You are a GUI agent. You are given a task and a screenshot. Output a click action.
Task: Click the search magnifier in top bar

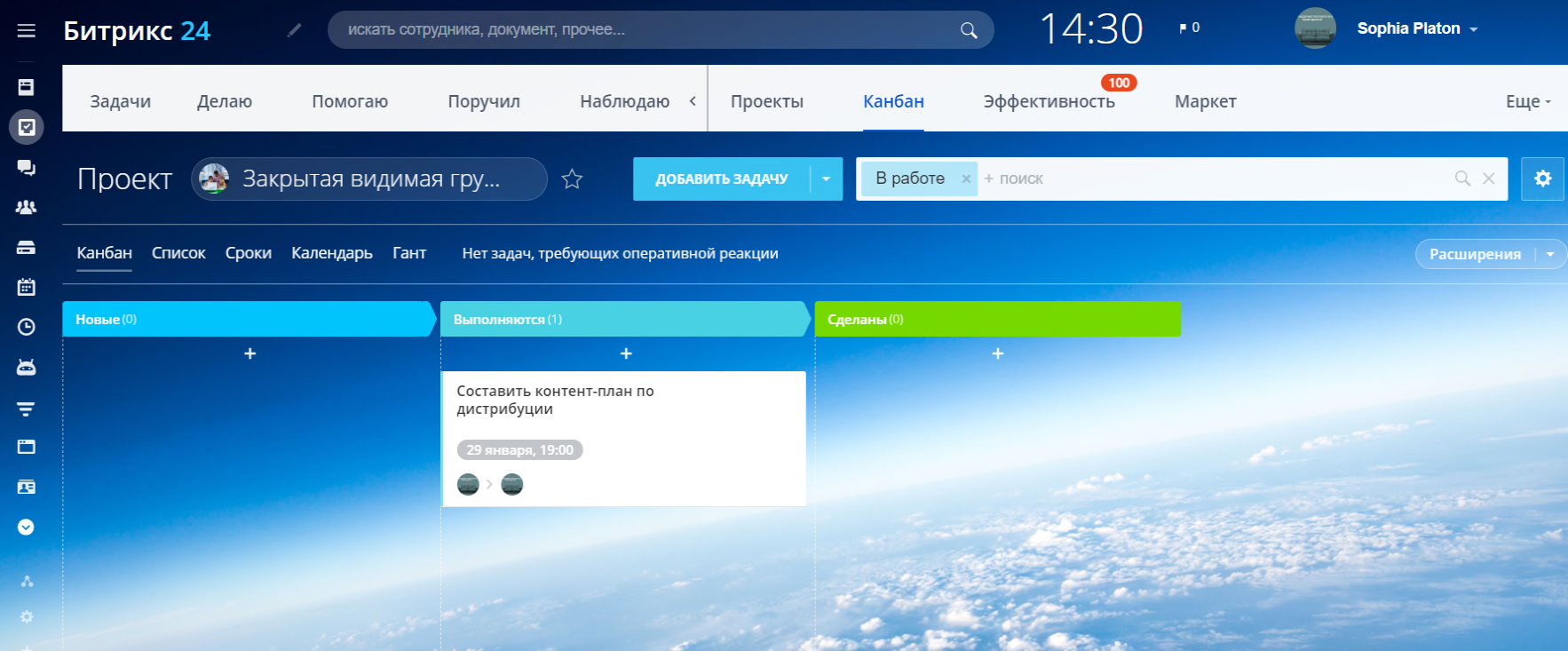tap(969, 30)
